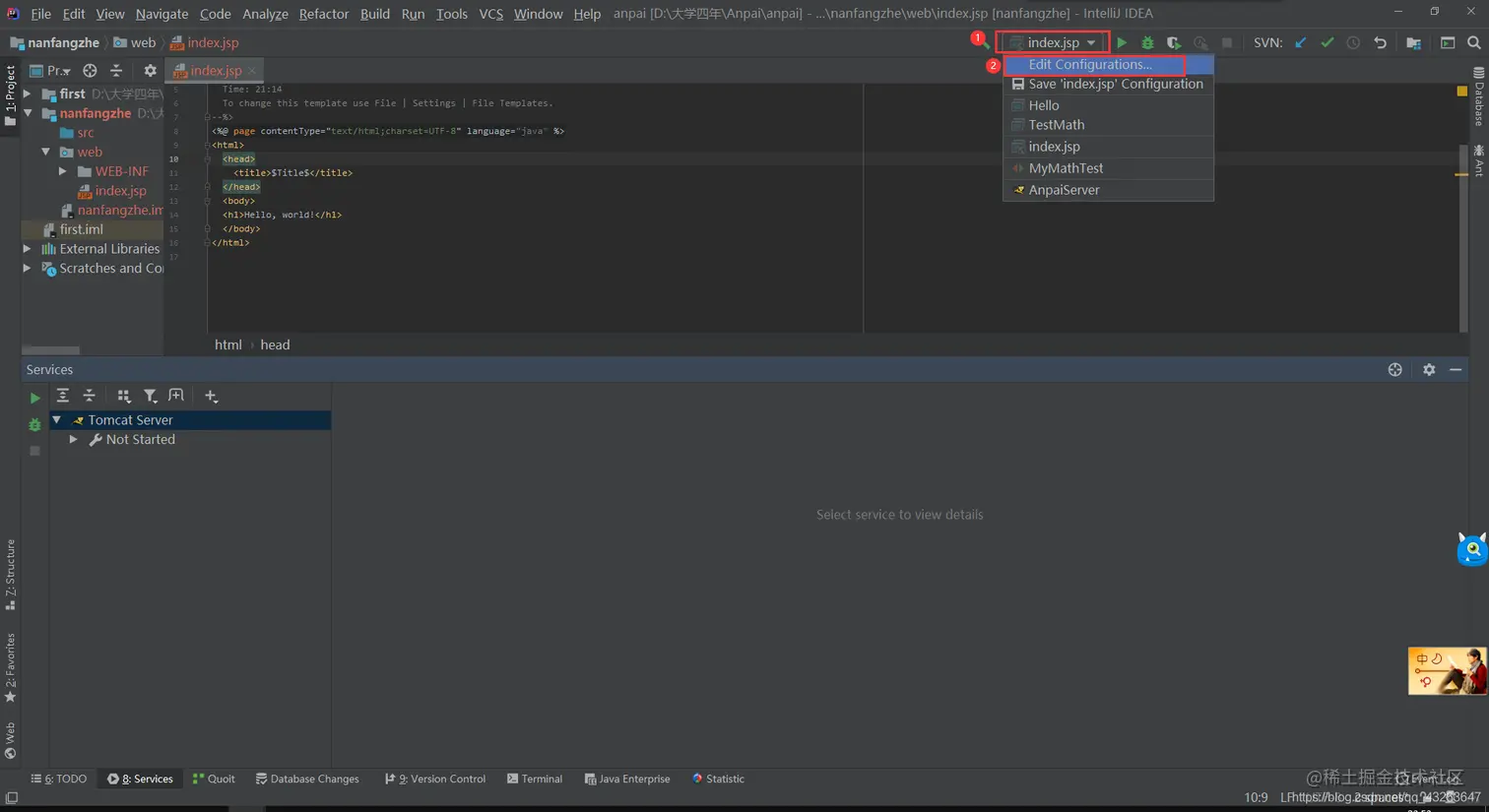Run the service via the Services panel play button
This screenshot has width=1489, height=812.
tap(34, 398)
